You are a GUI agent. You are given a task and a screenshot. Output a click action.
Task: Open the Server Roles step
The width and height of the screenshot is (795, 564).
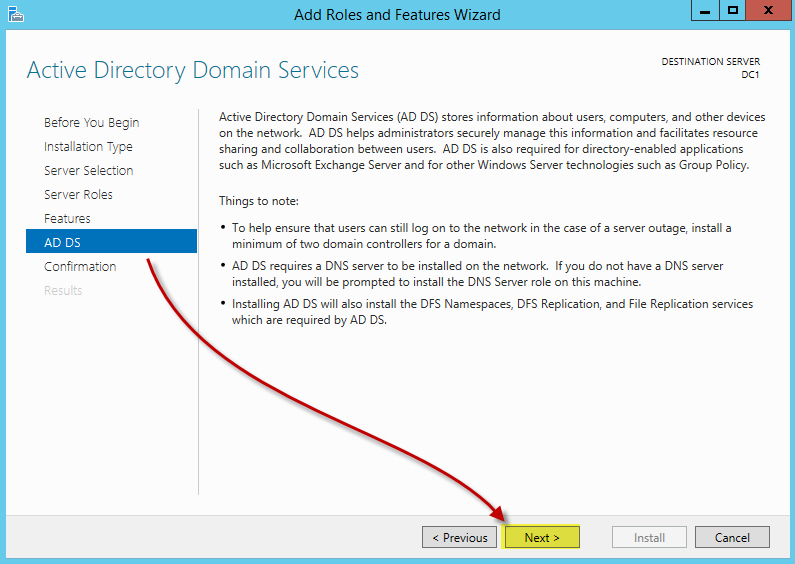(78, 194)
